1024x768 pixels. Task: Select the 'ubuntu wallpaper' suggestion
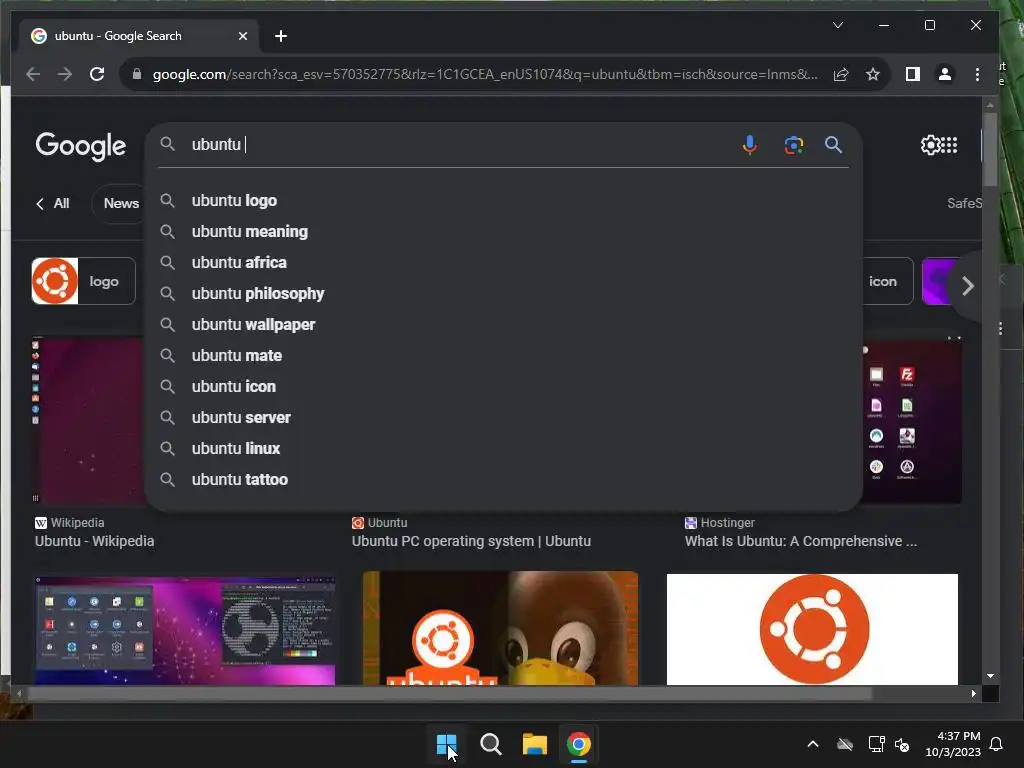pos(503,325)
